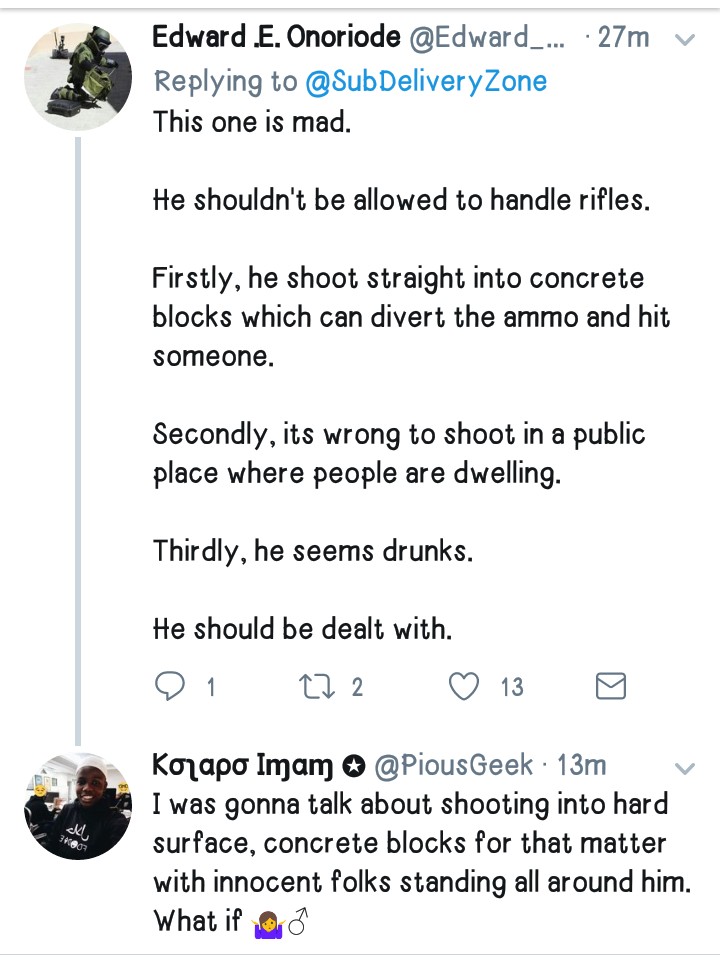Open the reply text about shooting into hard surface
Screen dimensions: 720x979
tap(410, 845)
